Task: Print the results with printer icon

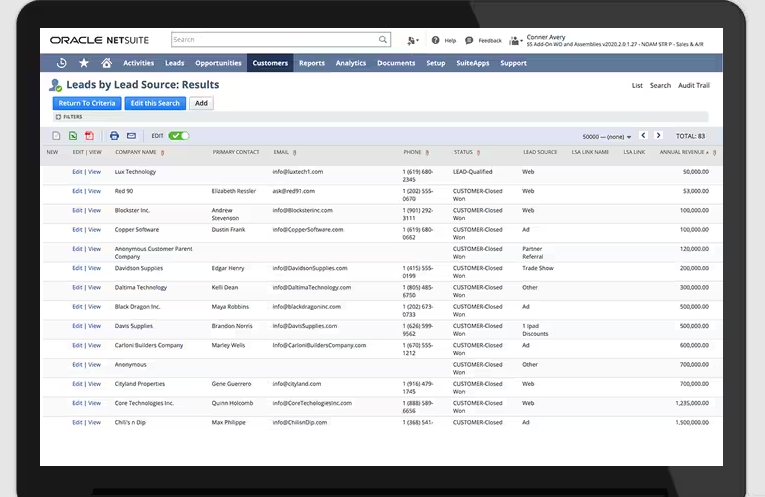Action: 114,136
